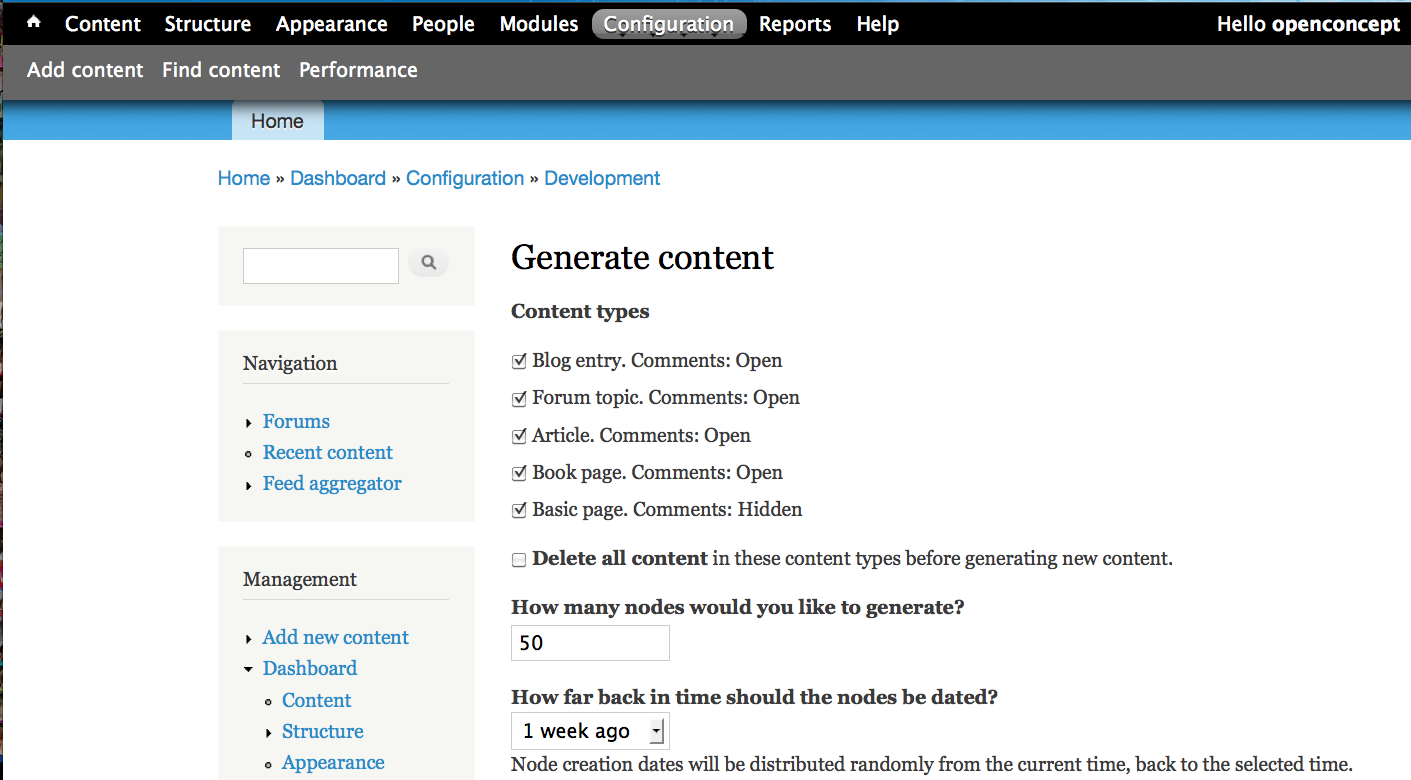Image resolution: width=1411 pixels, height=780 pixels.
Task: Switch to the Home tab
Action: tap(276, 120)
